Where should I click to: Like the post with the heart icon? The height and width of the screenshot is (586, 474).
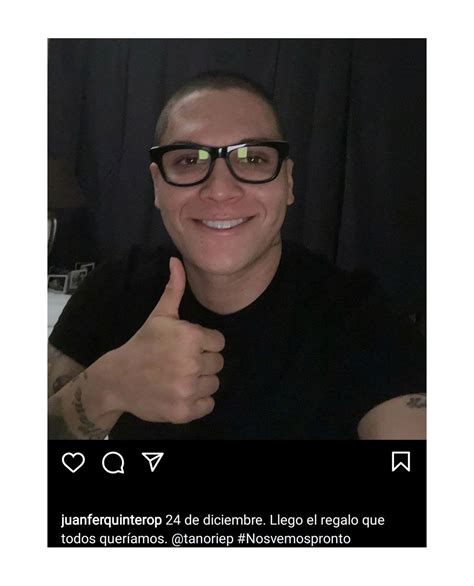point(73,462)
